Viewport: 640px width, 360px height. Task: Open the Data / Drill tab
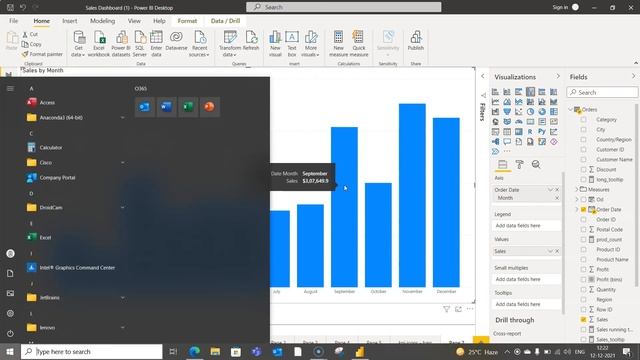tap(225, 21)
